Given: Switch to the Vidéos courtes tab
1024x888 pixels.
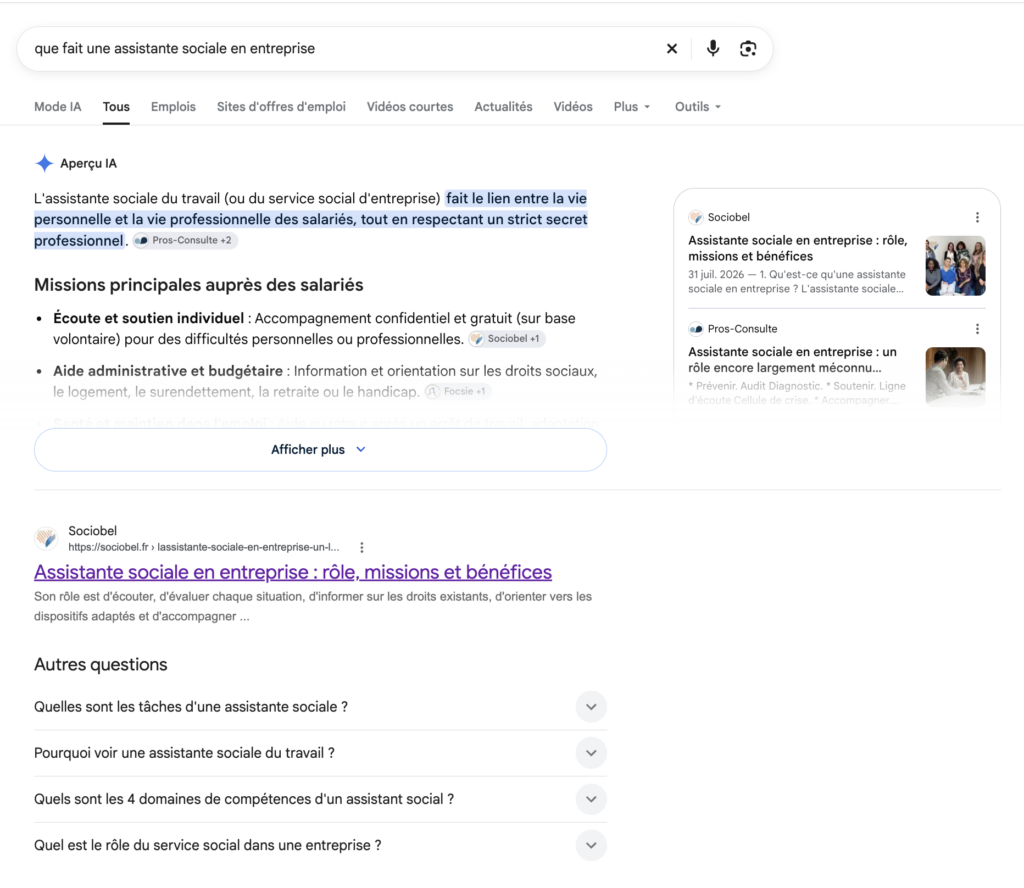Looking at the screenshot, I should pos(409,106).
